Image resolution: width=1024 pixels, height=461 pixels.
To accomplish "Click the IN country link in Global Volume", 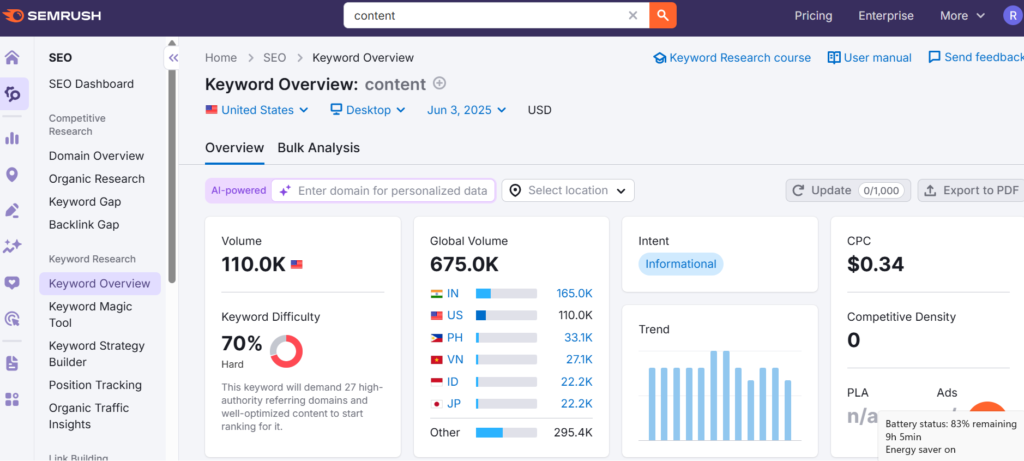I will coord(453,293).
